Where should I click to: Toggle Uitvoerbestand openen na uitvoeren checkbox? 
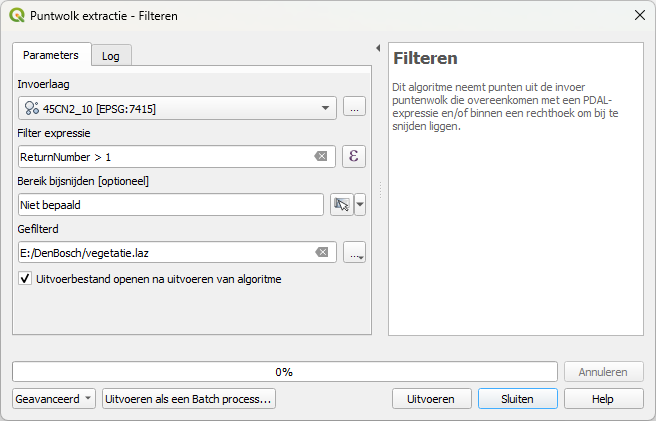click(25, 279)
